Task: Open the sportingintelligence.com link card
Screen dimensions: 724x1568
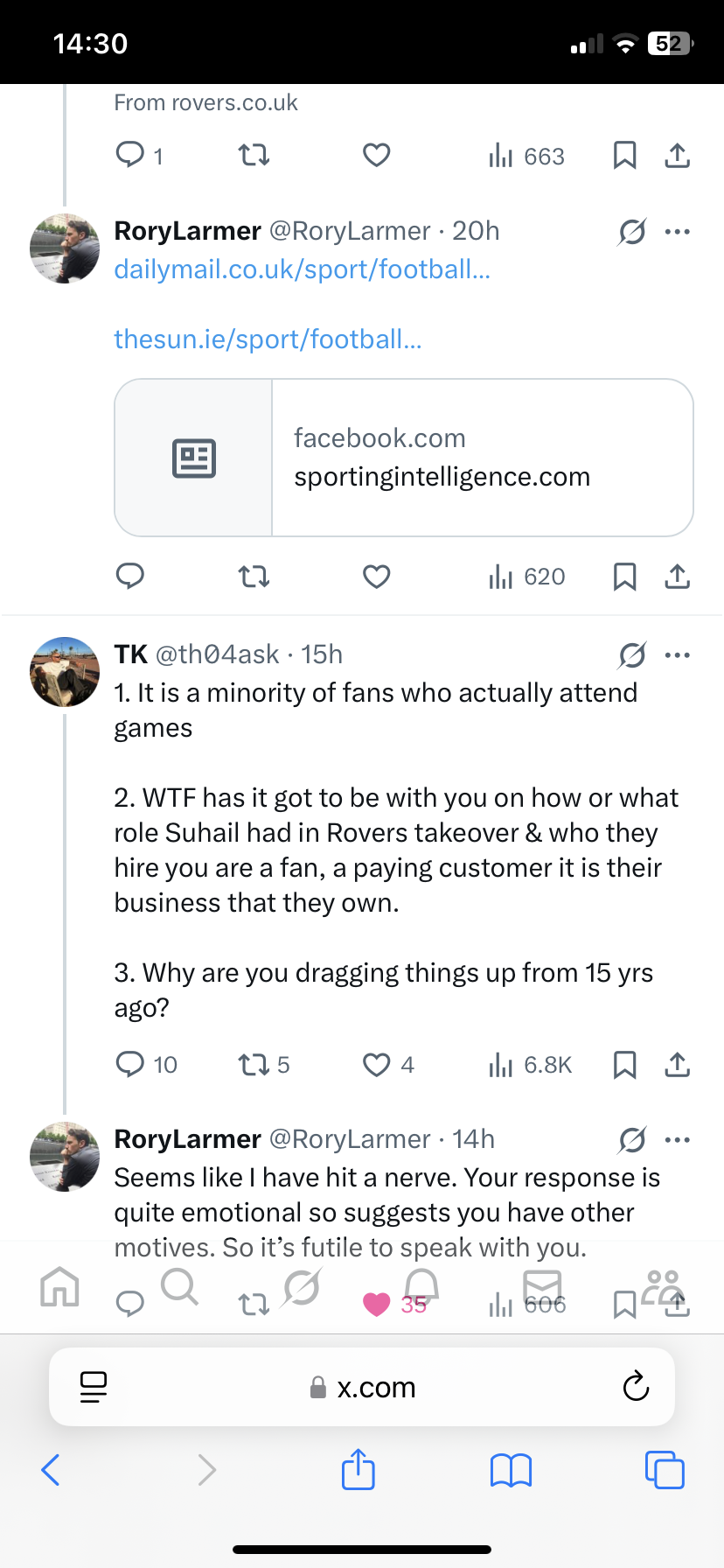Action: click(x=403, y=458)
